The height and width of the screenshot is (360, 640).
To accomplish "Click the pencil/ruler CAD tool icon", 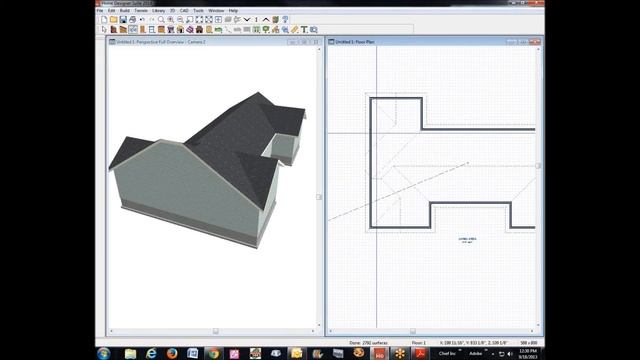I will pos(295,29).
